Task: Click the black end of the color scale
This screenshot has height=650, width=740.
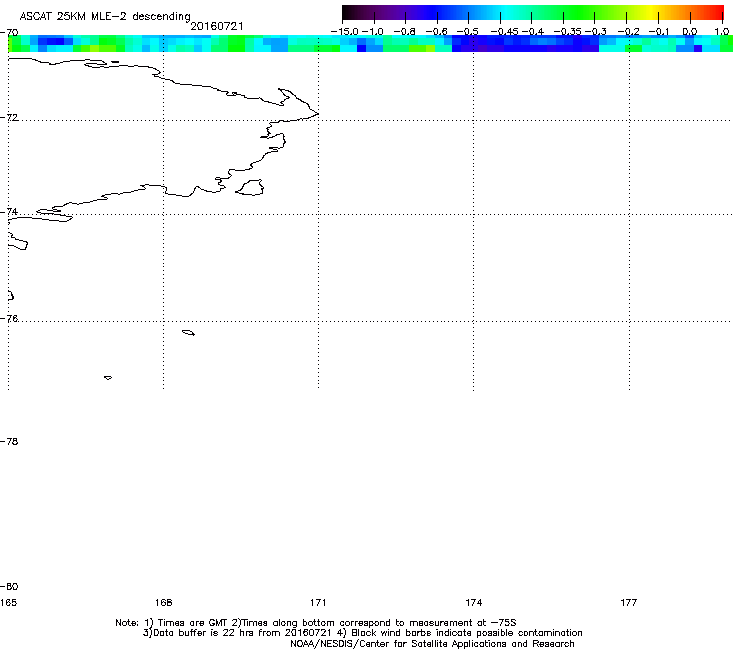Action: pyautogui.click(x=349, y=12)
